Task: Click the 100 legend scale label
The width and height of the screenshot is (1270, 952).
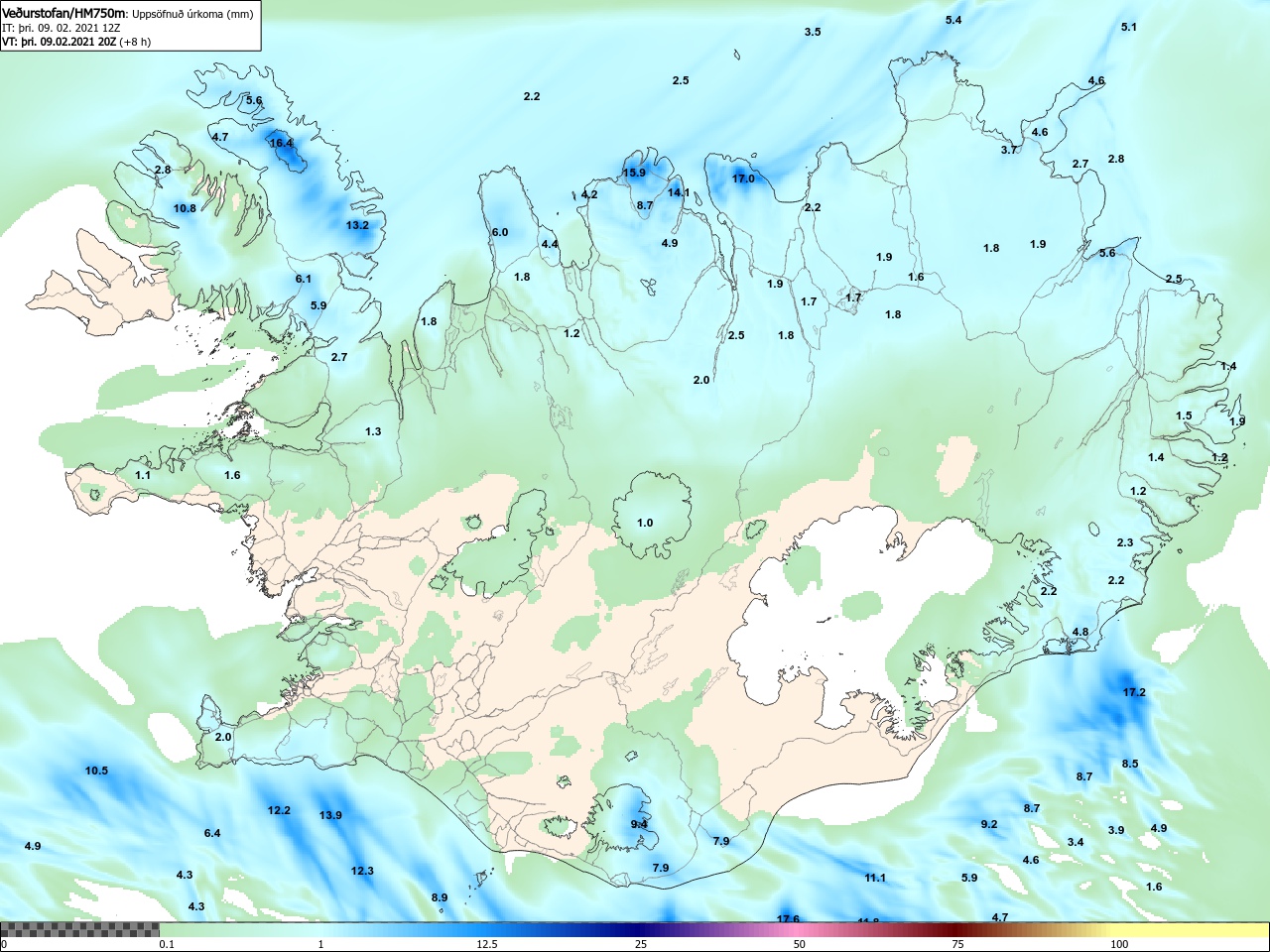Action: (x=1119, y=944)
